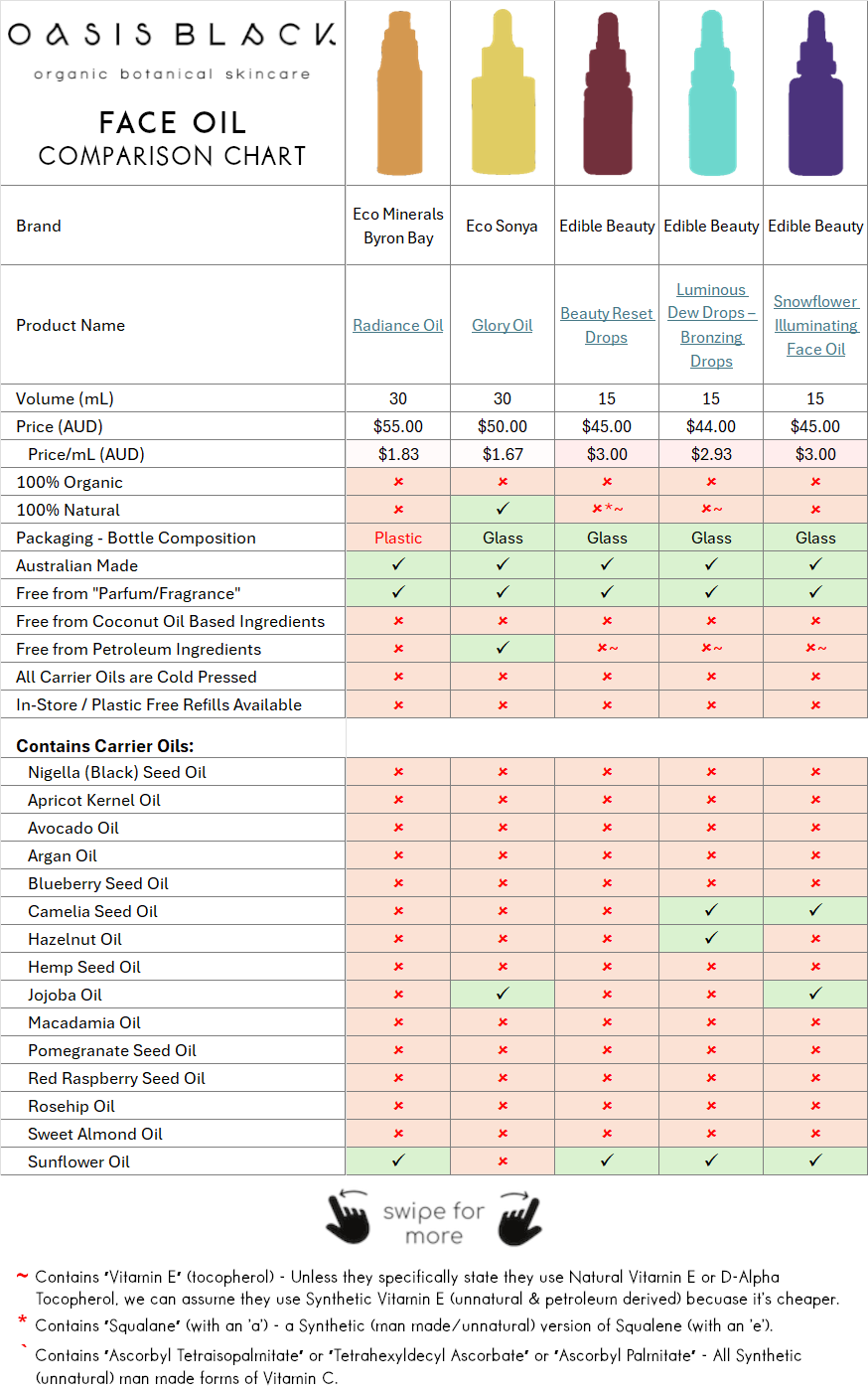The height and width of the screenshot is (1391, 868).
Task: Click Camelia Seed Oil checkmark for Snowflower
Action: (x=815, y=910)
